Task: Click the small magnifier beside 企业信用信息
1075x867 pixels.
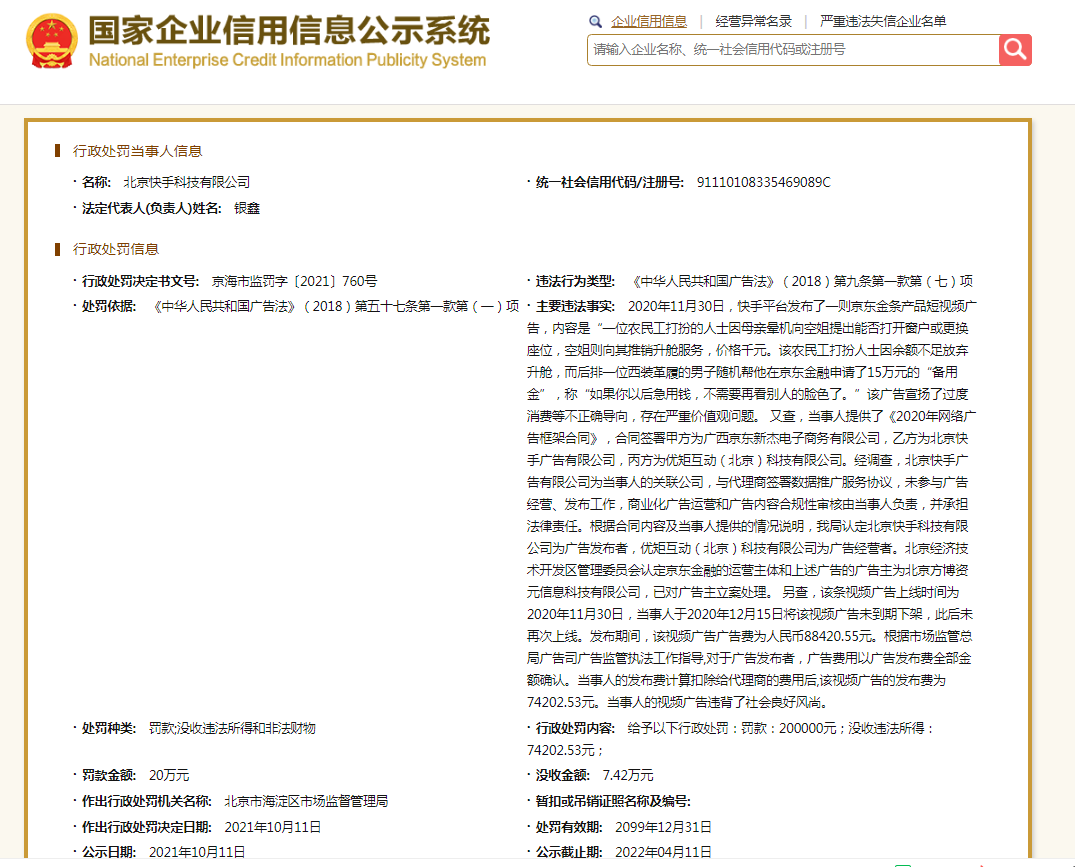Action: pyautogui.click(x=596, y=21)
